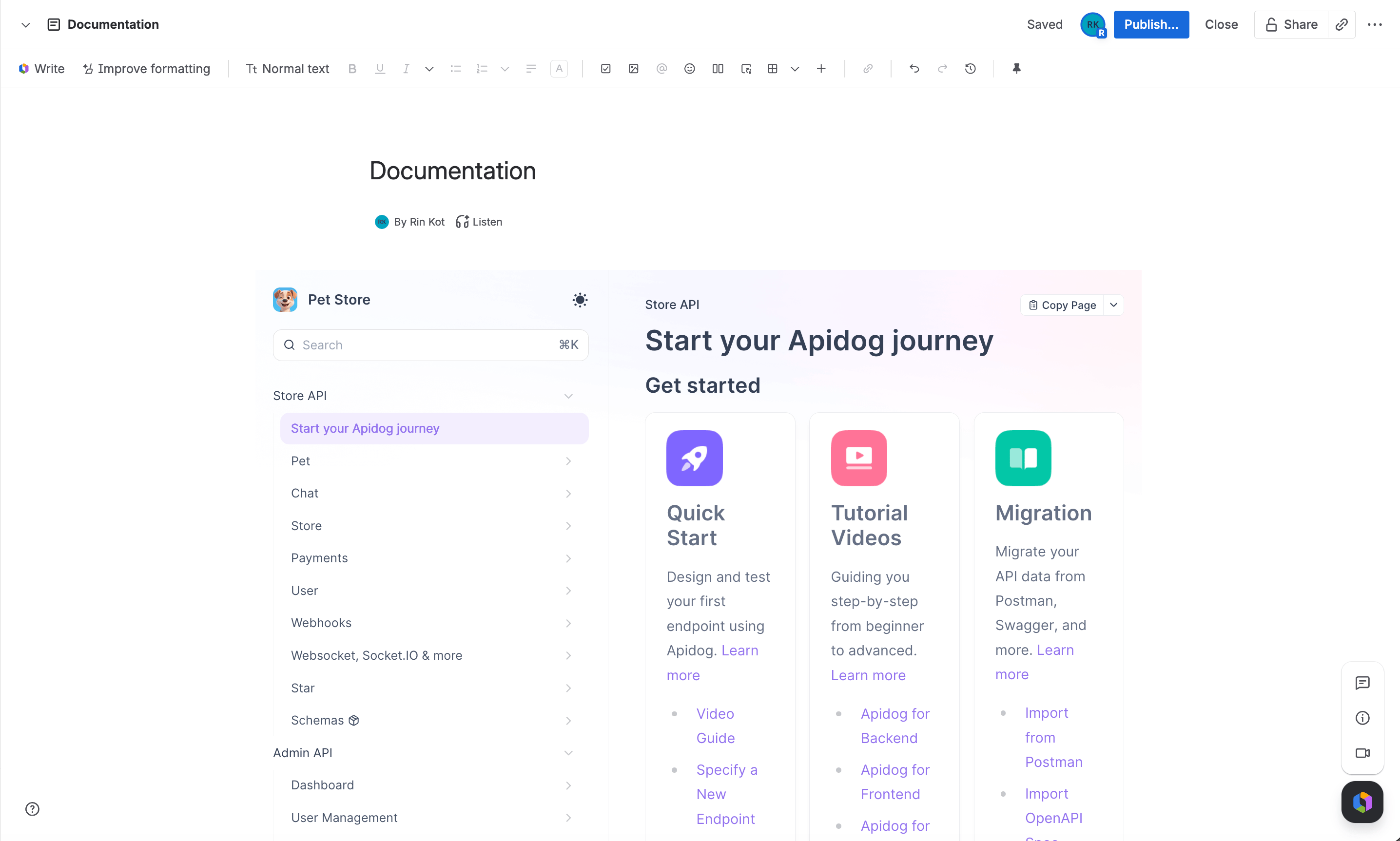Open the Video Guide link
This screenshot has height=841, width=1400.
click(x=715, y=726)
